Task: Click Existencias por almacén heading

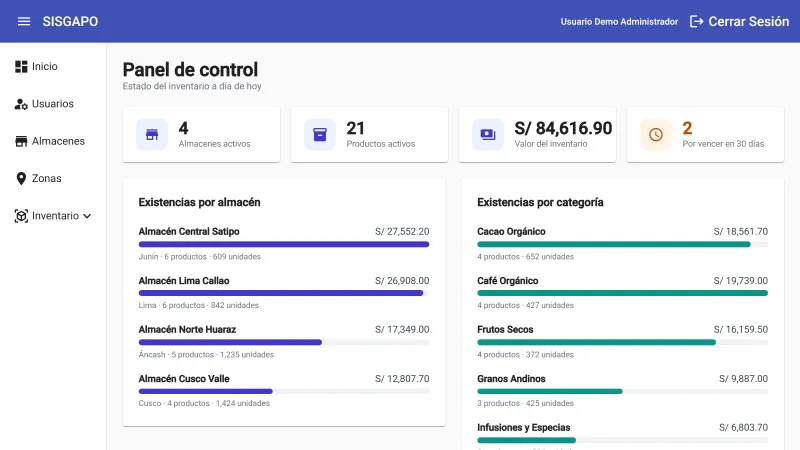Action: tap(199, 202)
